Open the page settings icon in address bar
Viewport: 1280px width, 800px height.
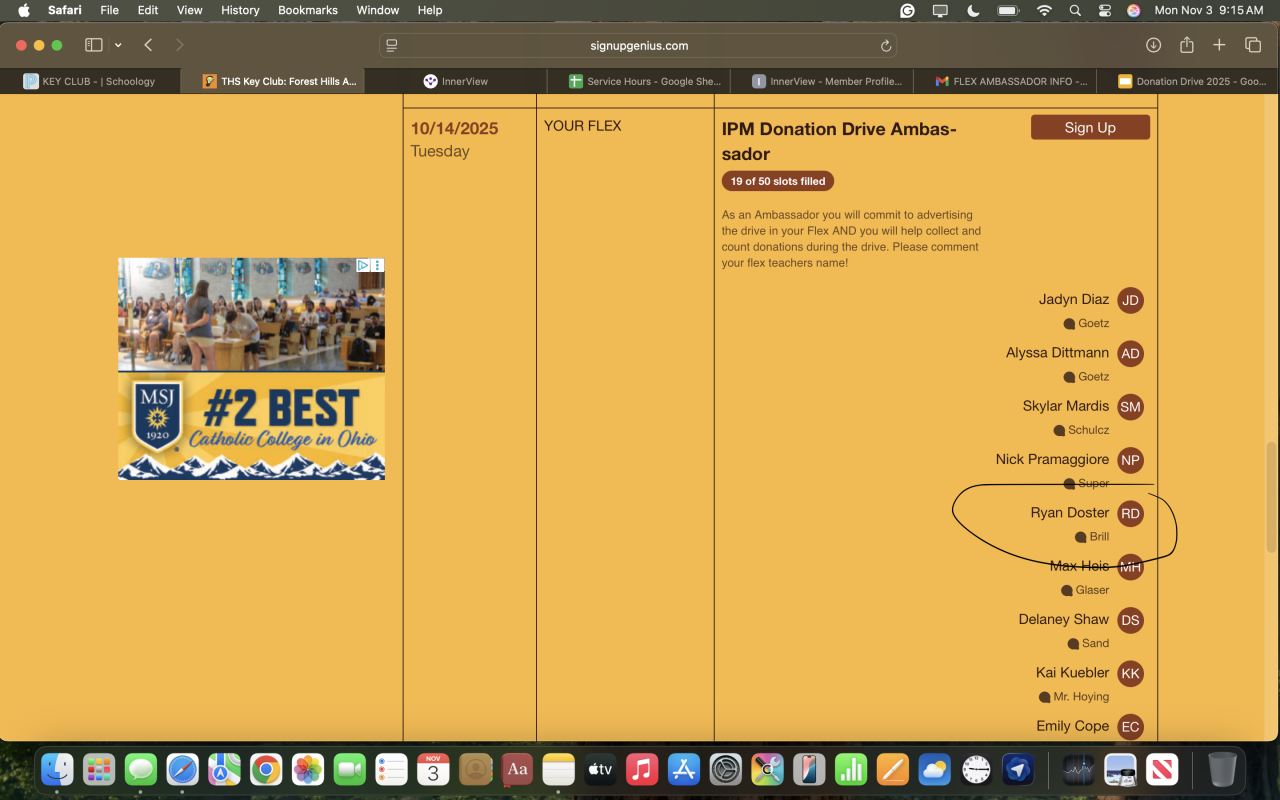tap(392, 46)
